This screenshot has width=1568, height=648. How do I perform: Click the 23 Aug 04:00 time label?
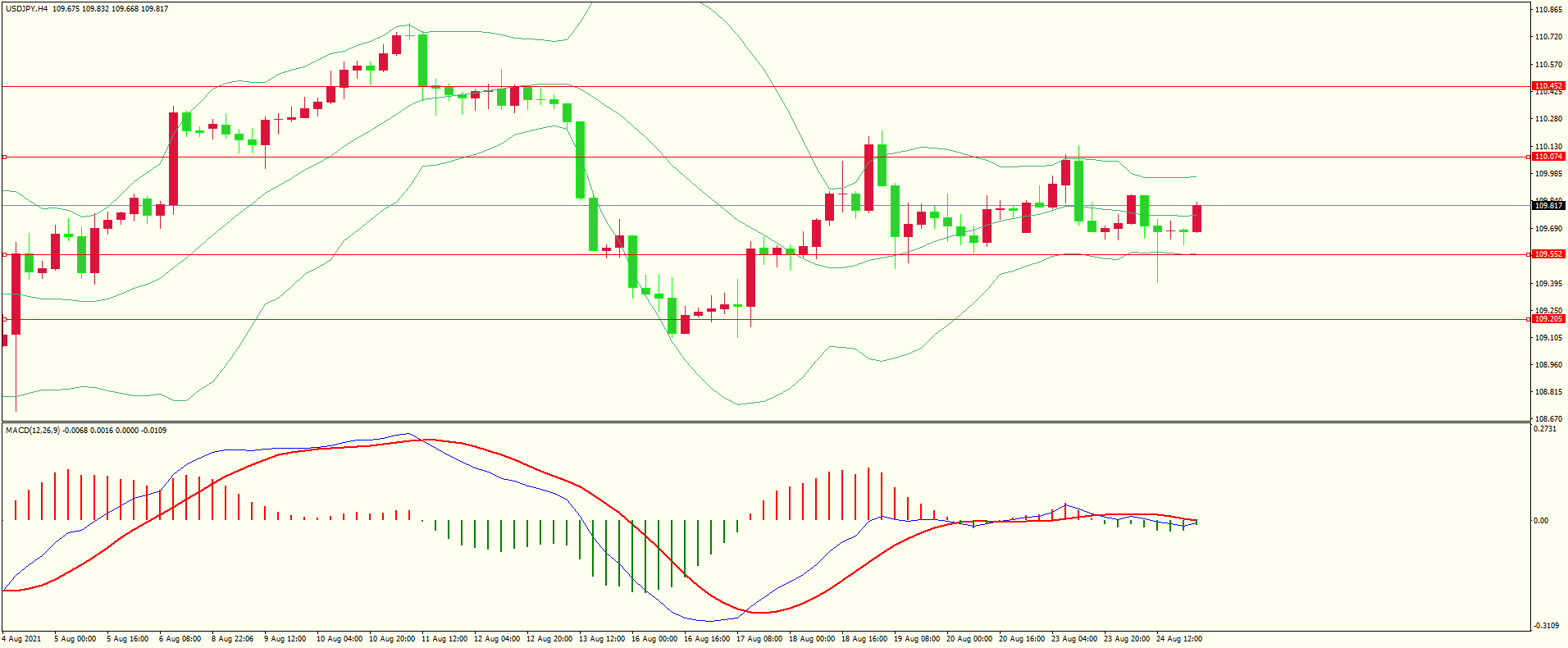(1074, 639)
